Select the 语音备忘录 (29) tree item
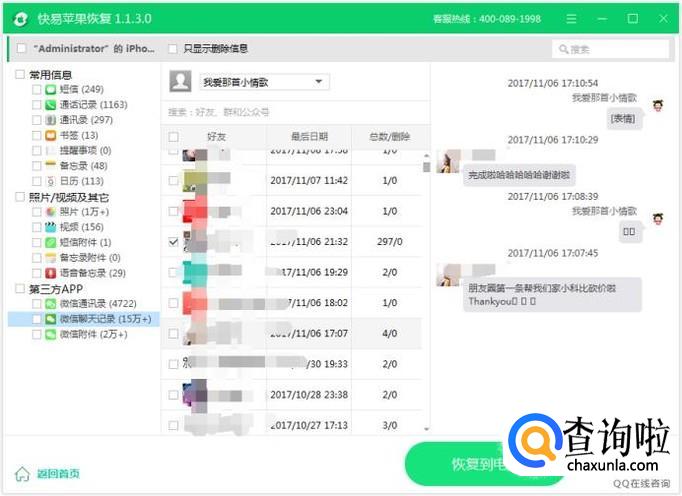The image size is (682, 496). [x=93, y=273]
